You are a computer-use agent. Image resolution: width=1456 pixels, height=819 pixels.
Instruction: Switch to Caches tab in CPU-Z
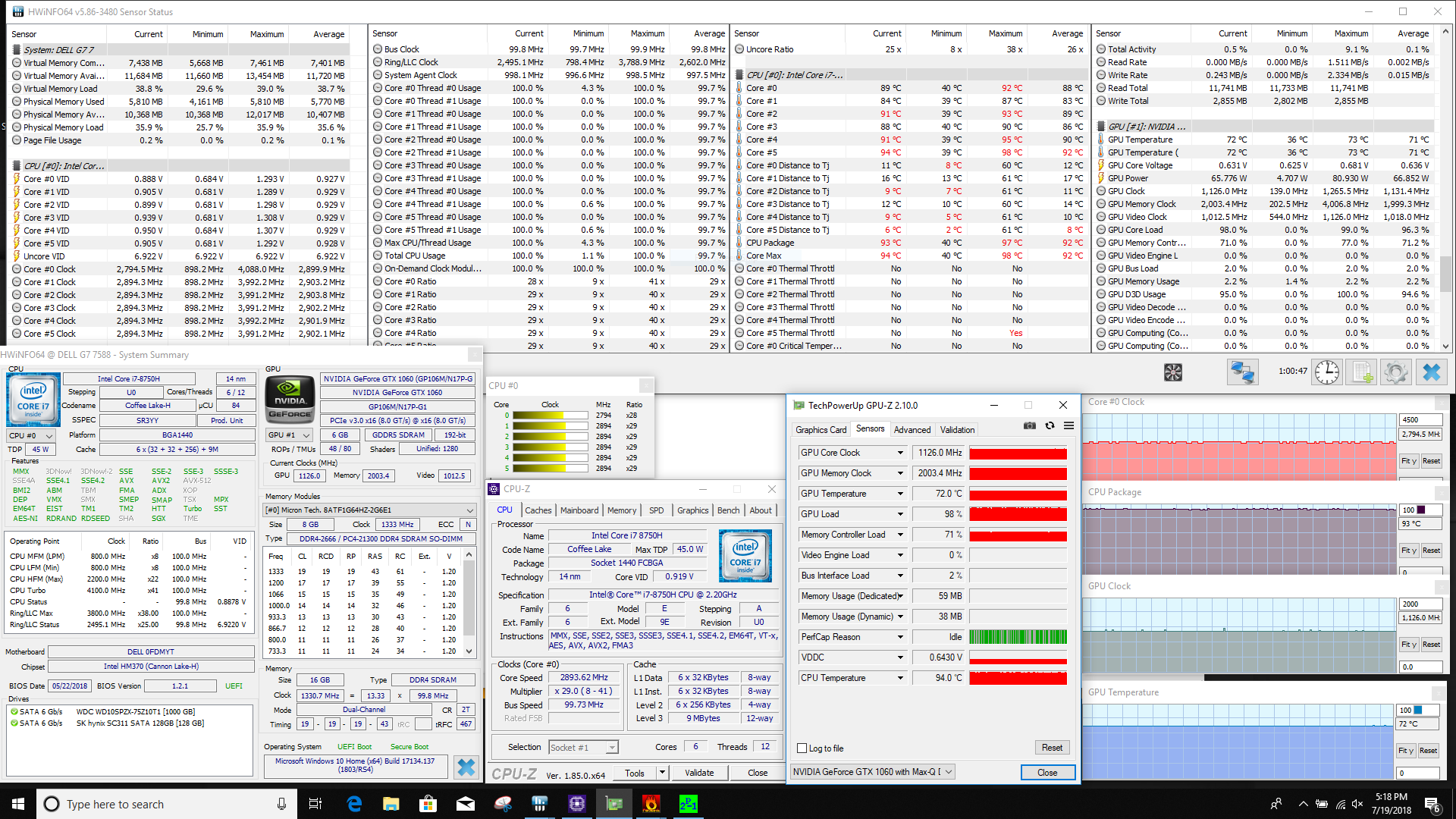[538, 510]
